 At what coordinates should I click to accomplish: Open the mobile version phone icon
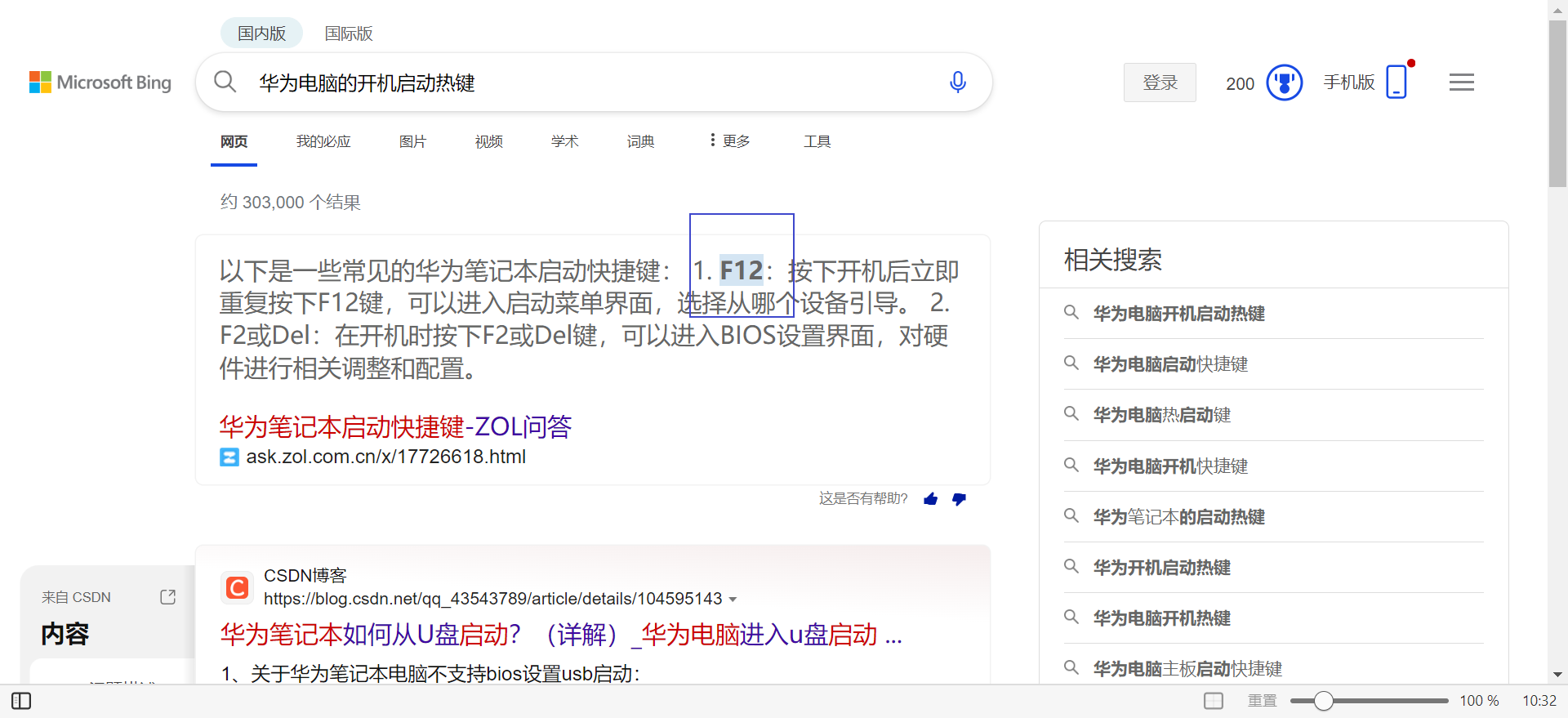[1397, 82]
